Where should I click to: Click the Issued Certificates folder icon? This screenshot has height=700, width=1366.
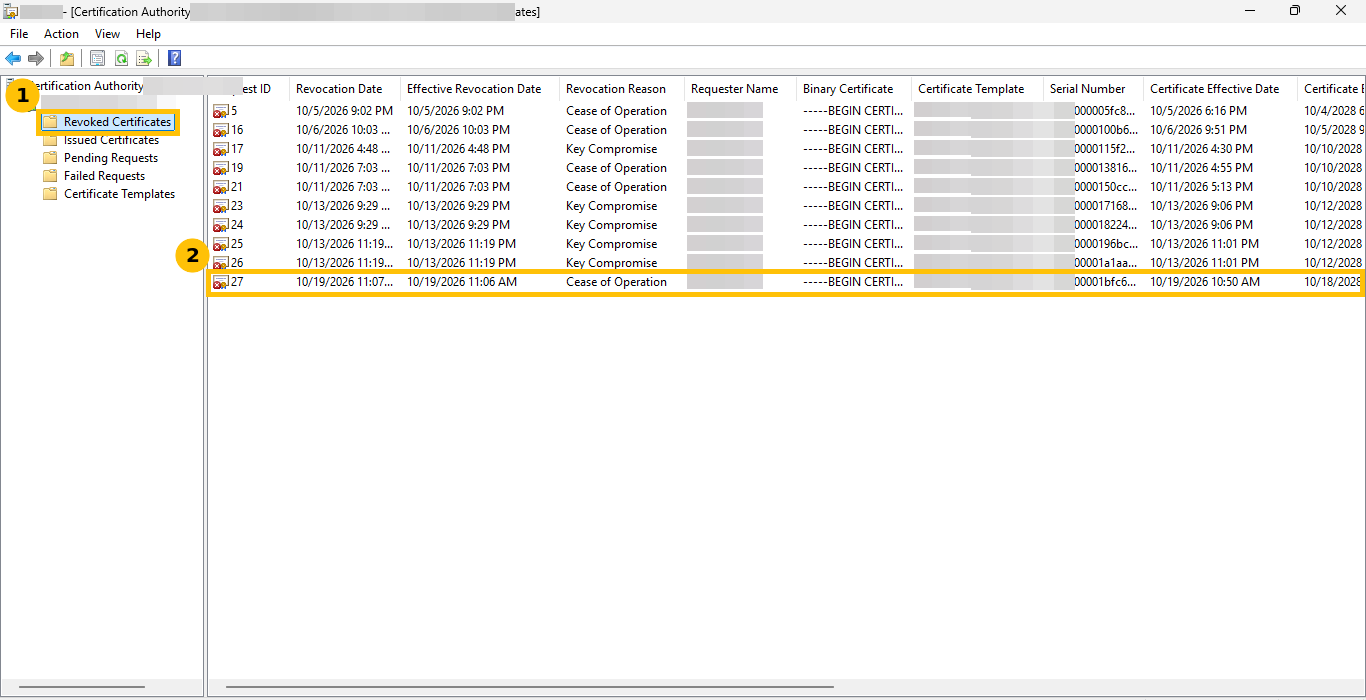[x=50, y=140]
